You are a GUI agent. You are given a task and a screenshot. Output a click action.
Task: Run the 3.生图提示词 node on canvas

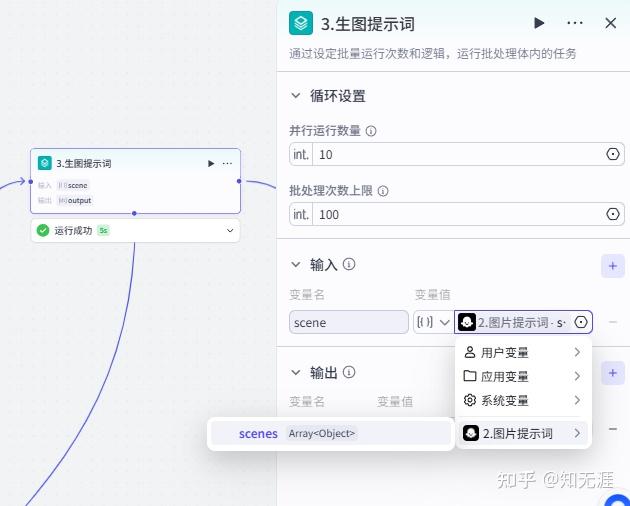tap(211, 164)
